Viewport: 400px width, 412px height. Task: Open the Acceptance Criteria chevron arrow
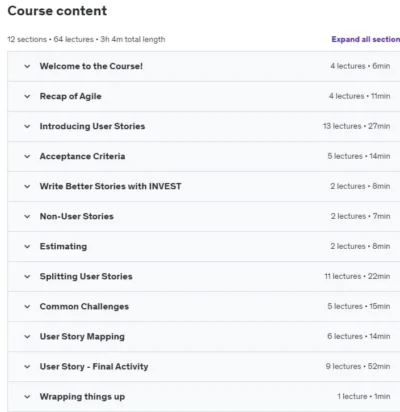coord(27,156)
